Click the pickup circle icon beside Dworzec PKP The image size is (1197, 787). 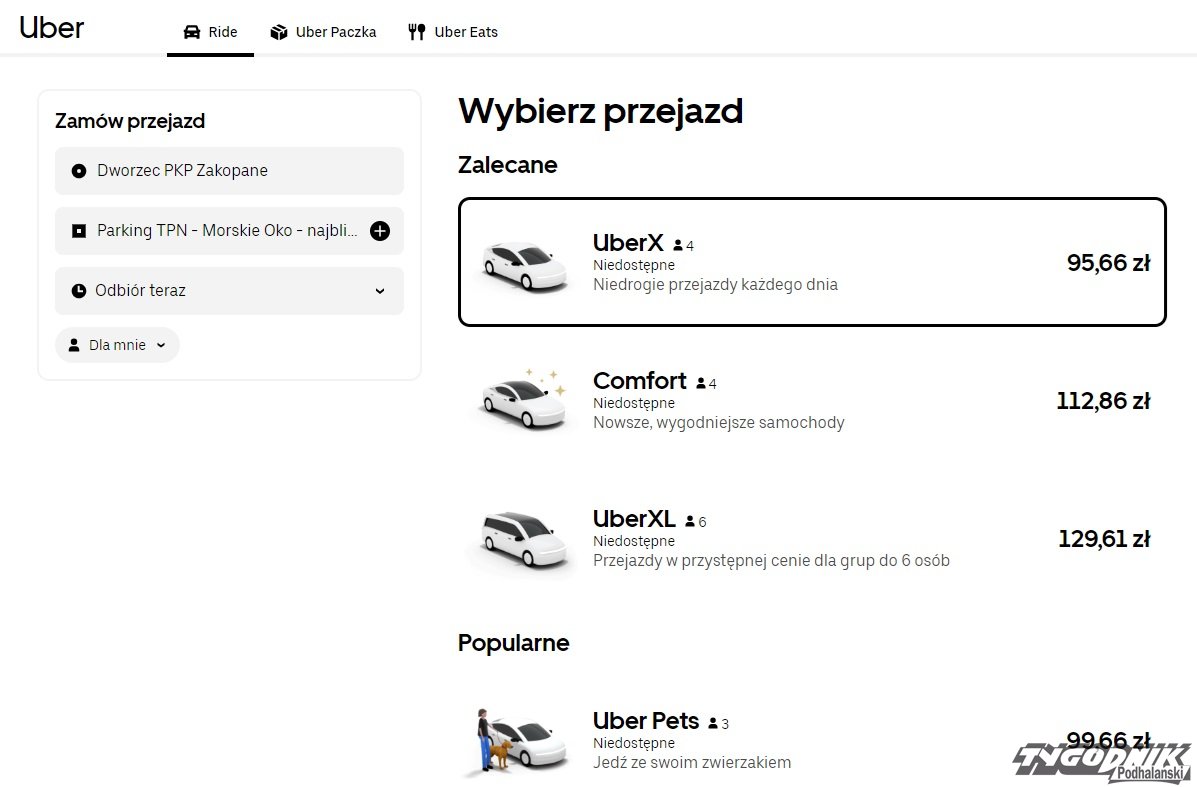pos(79,171)
